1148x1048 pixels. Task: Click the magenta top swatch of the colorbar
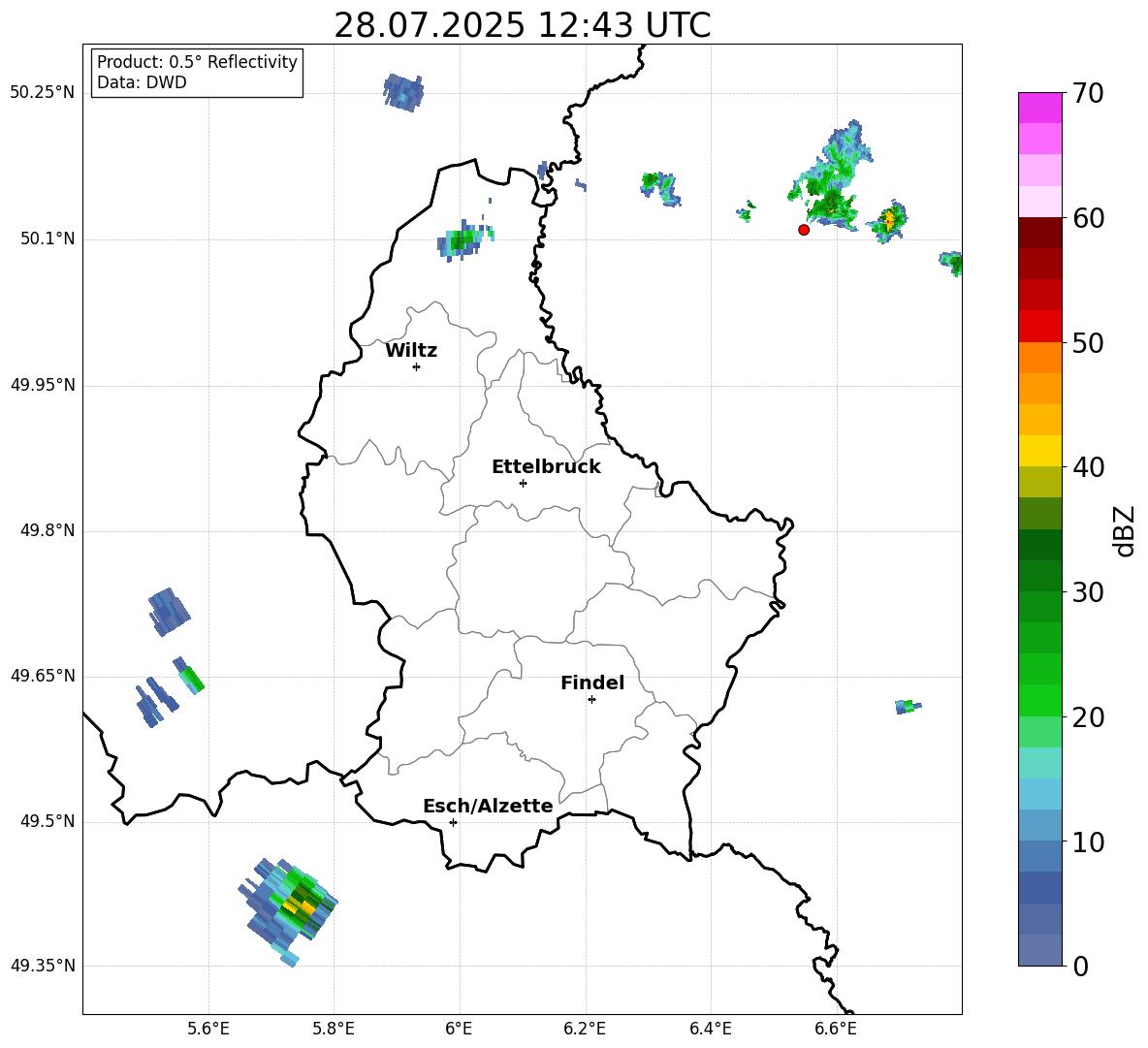(x=1040, y=108)
